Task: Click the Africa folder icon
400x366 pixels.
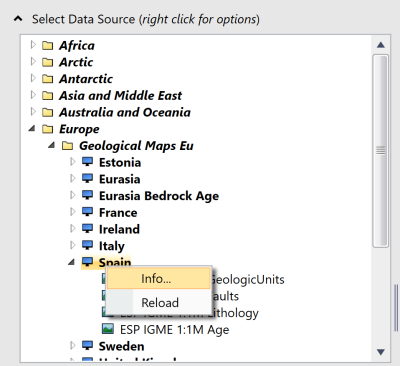Action: point(48,45)
